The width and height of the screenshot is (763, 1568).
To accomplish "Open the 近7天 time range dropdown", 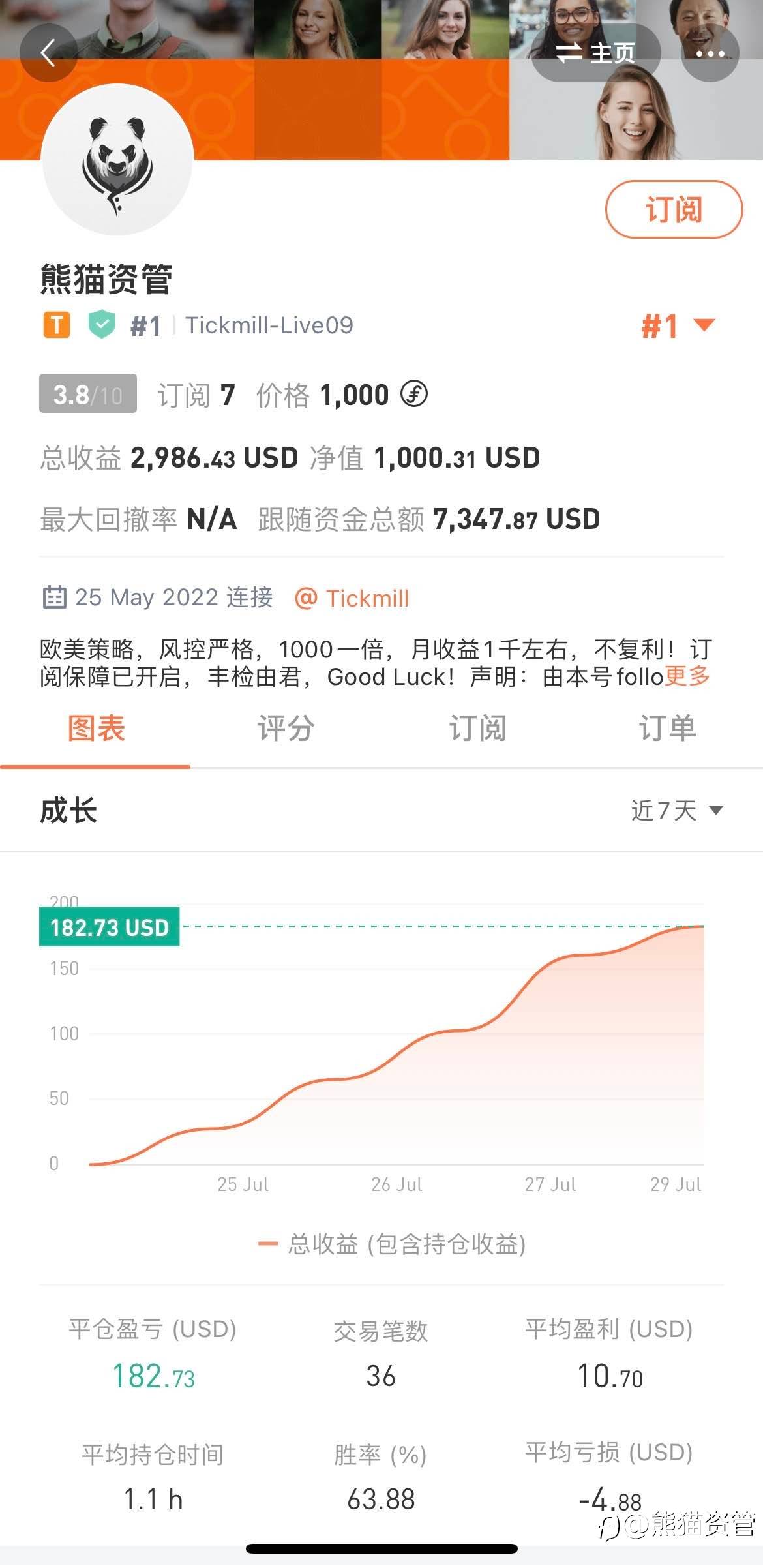I will 676,810.
